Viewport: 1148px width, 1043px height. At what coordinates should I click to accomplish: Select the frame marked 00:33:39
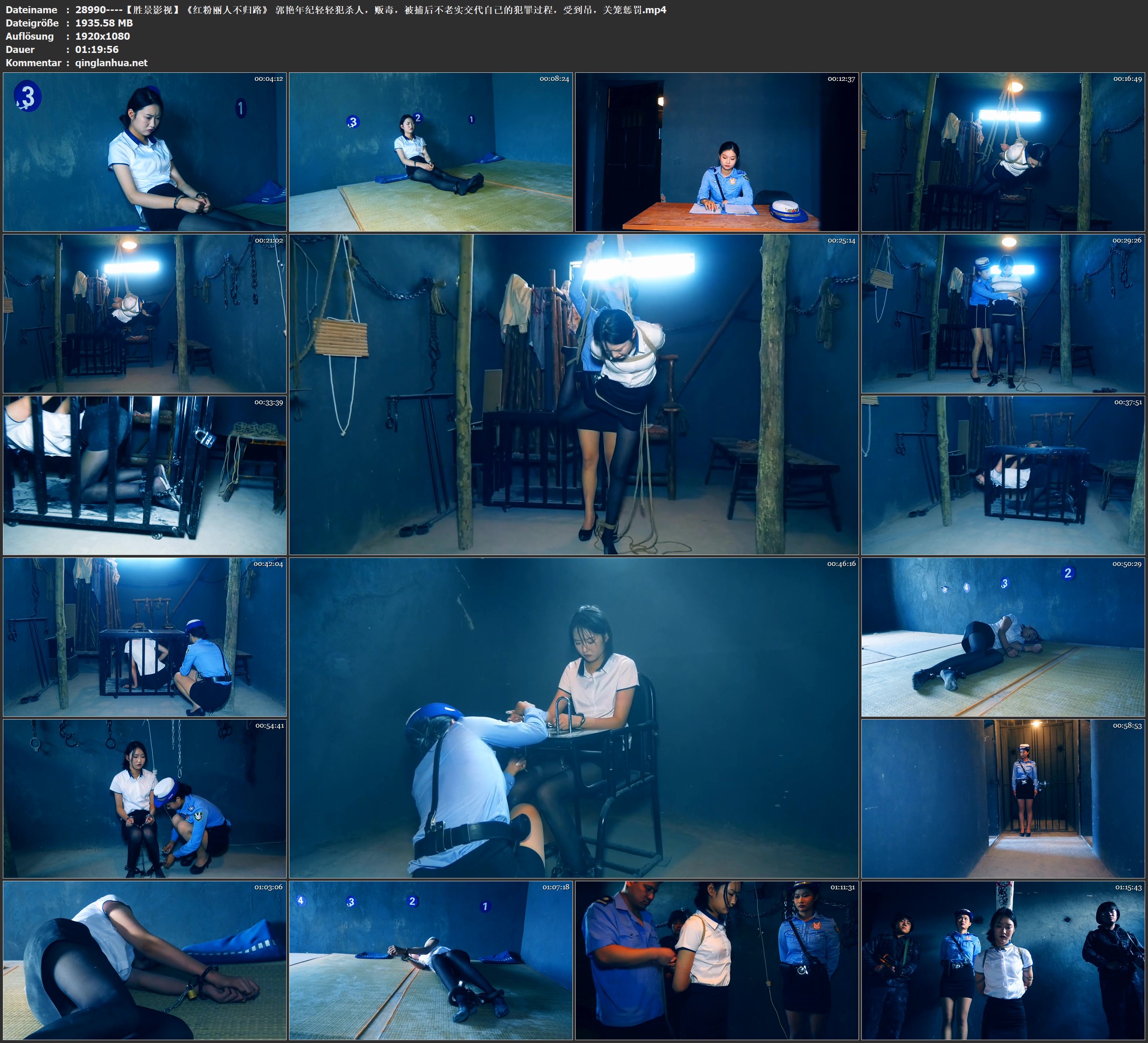point(145,475)
